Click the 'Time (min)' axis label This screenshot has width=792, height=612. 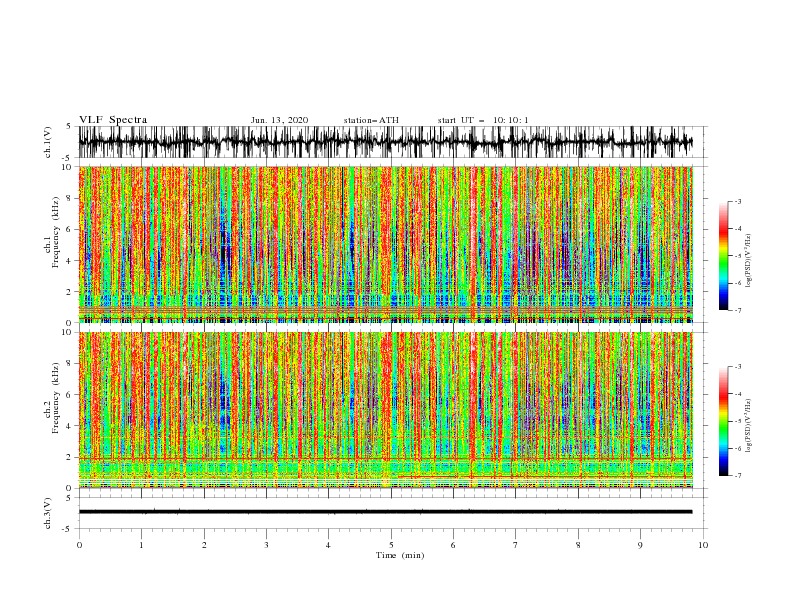(x=400, y=555)
